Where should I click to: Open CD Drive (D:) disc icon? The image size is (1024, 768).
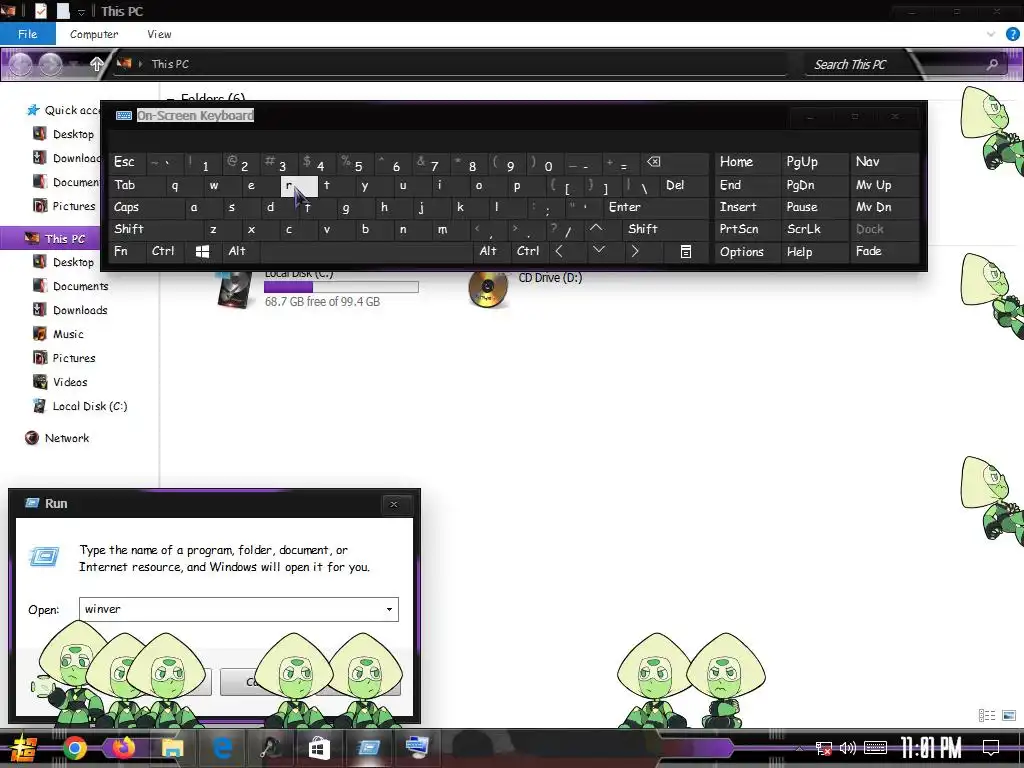coord(488,288)
